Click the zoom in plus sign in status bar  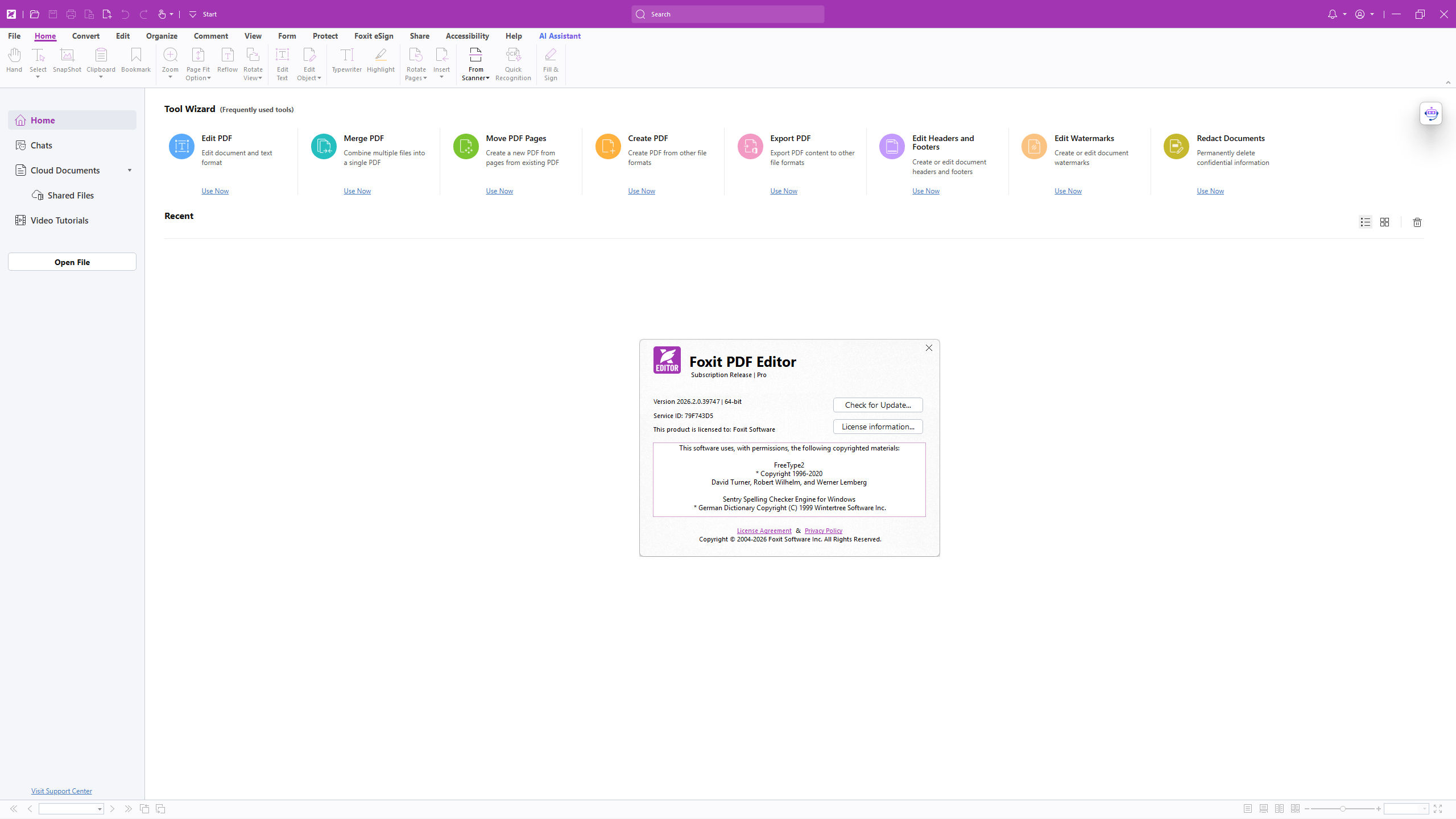tap(1378, 809)
